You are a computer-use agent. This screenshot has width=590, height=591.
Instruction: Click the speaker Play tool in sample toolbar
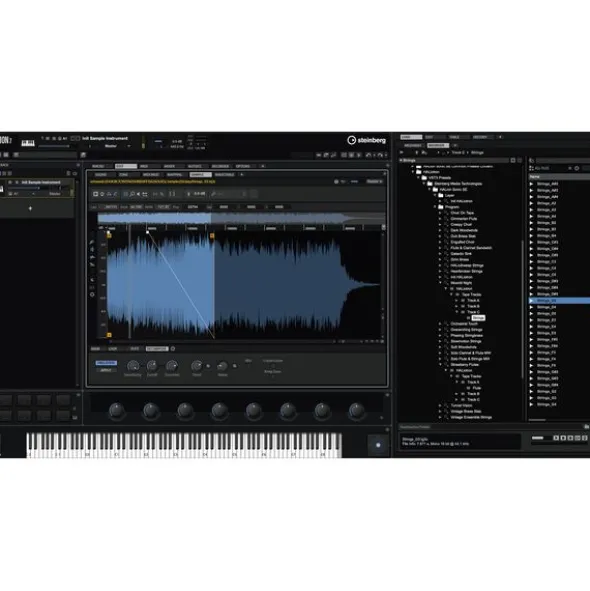139,194
